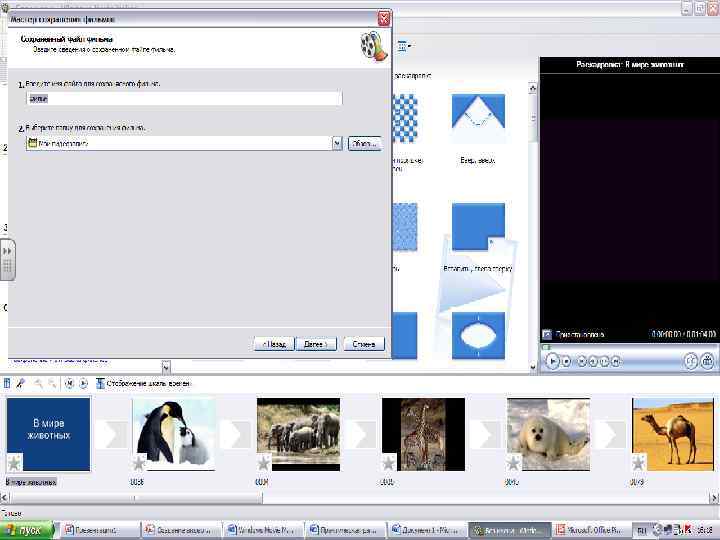Close the Save Movie Wizard dialog

coord(384,19)
